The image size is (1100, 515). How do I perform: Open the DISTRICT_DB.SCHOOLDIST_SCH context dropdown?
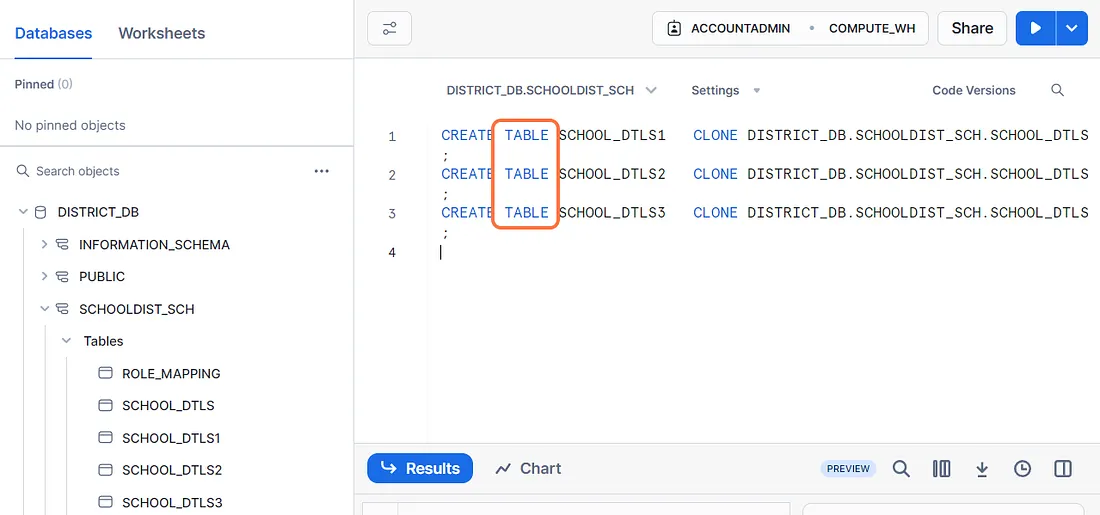551,90
